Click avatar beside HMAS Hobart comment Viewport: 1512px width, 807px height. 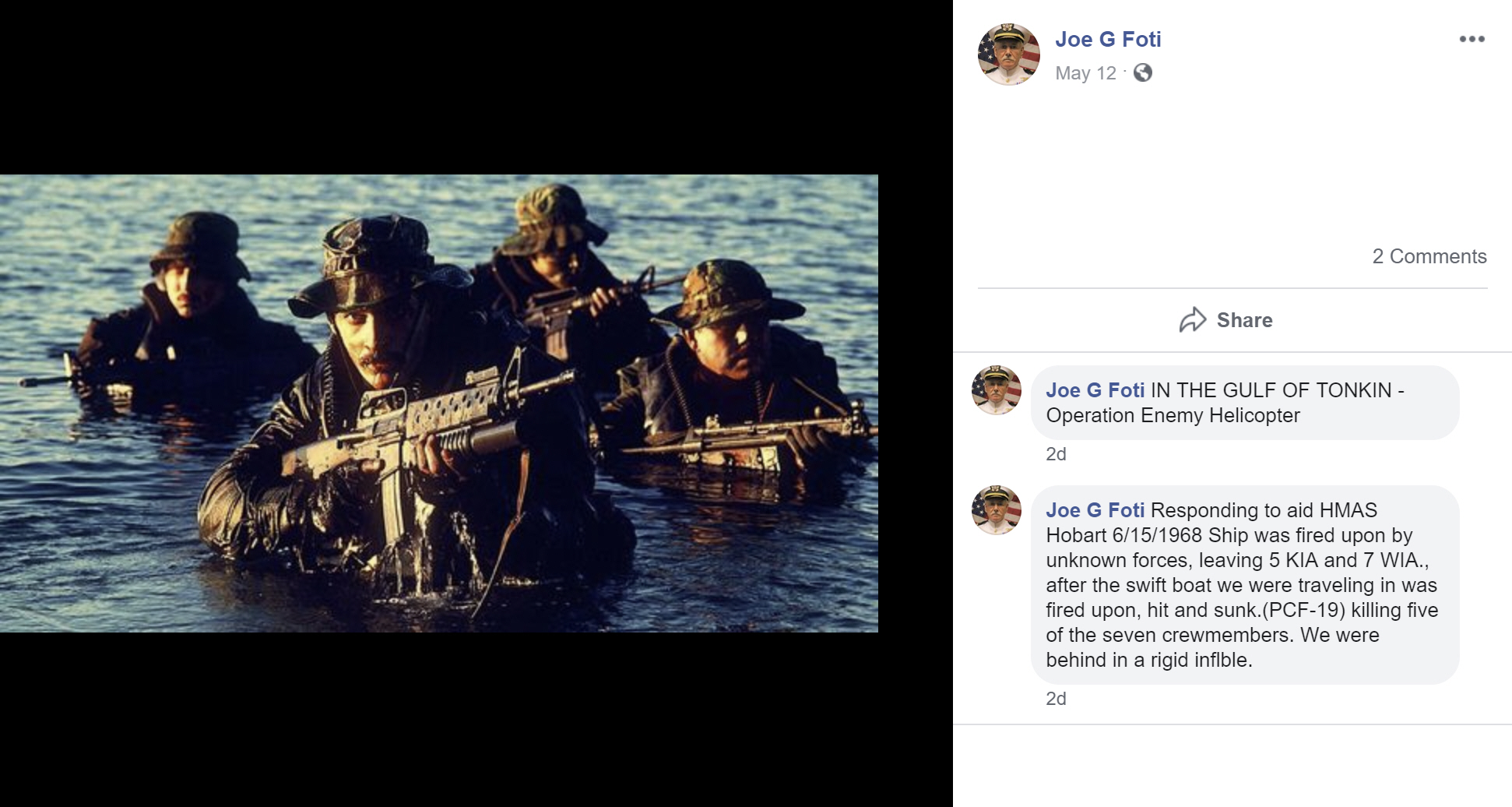click(x=997, y=510)
